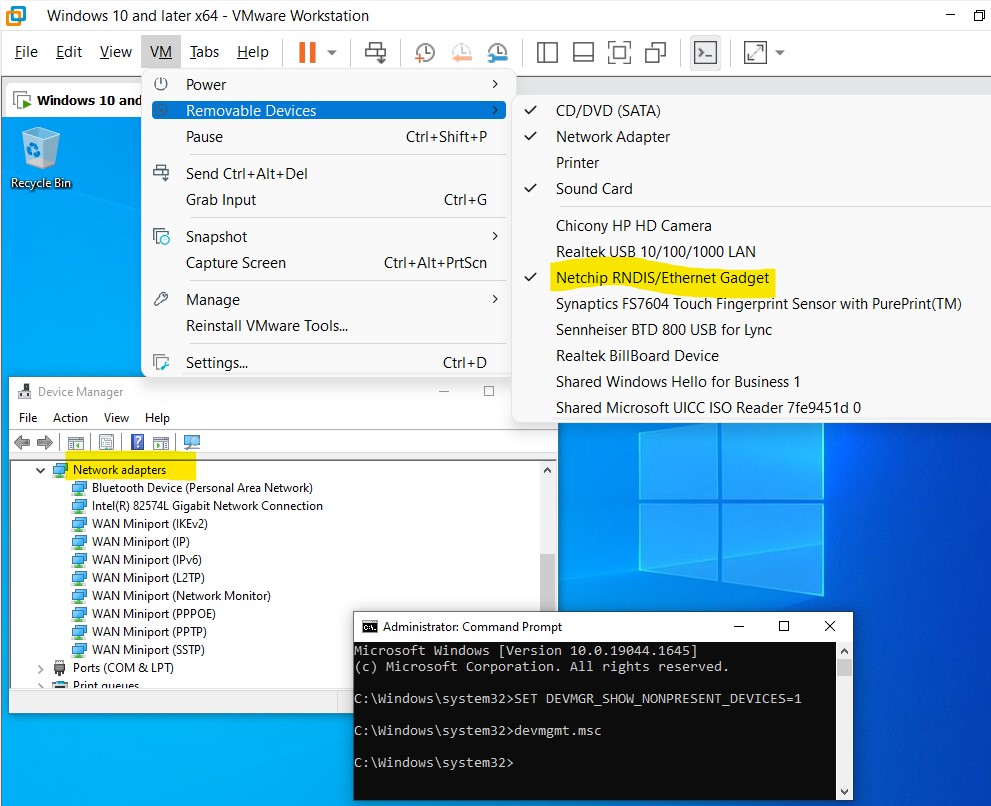Click Command Prompt scrollbar down arrow
This screenshot has height=806, width=991.
pos(844,791)
